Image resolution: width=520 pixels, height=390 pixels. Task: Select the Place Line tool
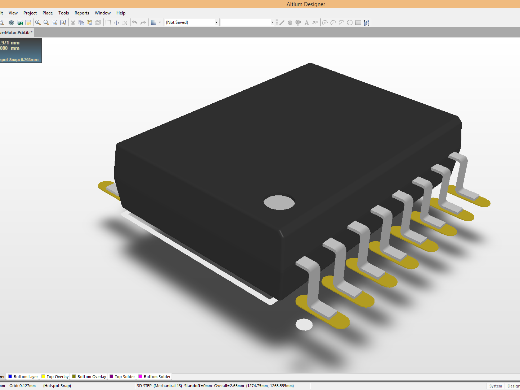281,22
